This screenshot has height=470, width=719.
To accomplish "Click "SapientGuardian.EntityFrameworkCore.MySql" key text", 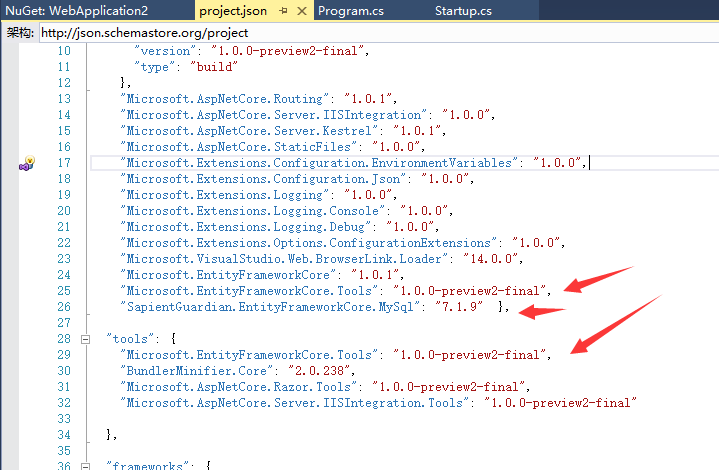I will pos(270,307).
